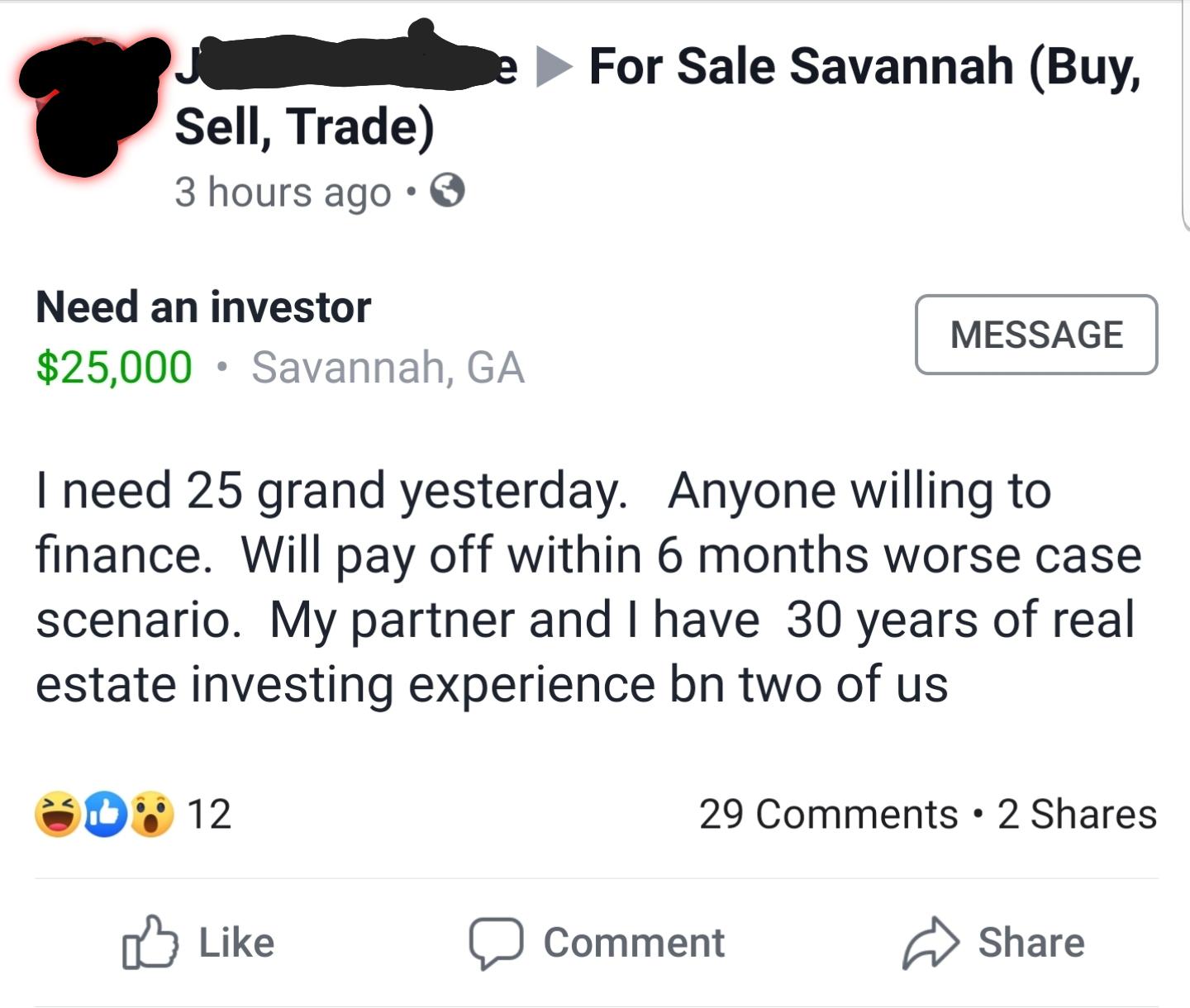Click the globe public privacy icon

(446, 192)
